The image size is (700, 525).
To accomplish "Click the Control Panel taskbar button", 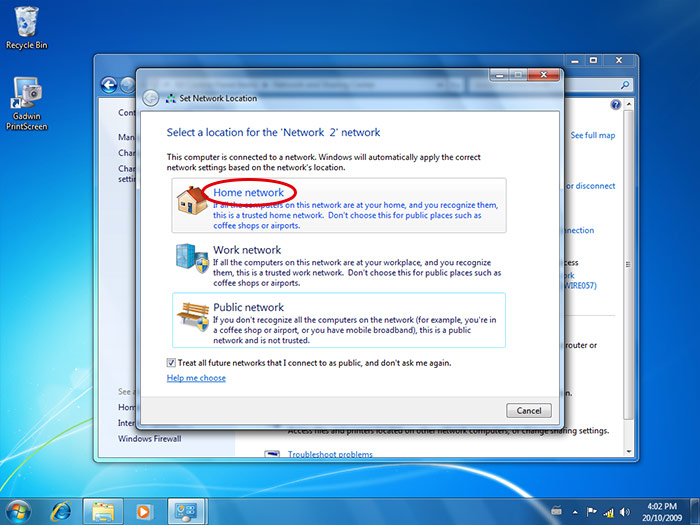I will click(x=186, y=512).
